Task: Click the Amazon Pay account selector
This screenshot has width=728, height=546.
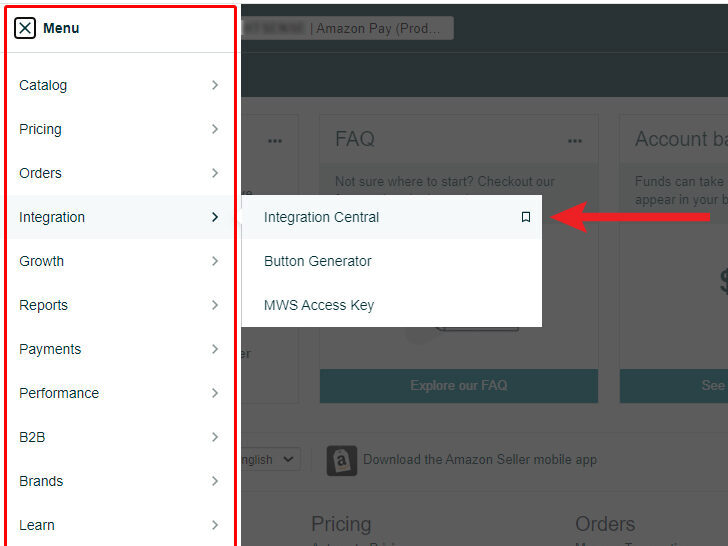Action: pyautogui.click(x=347, y=28)
